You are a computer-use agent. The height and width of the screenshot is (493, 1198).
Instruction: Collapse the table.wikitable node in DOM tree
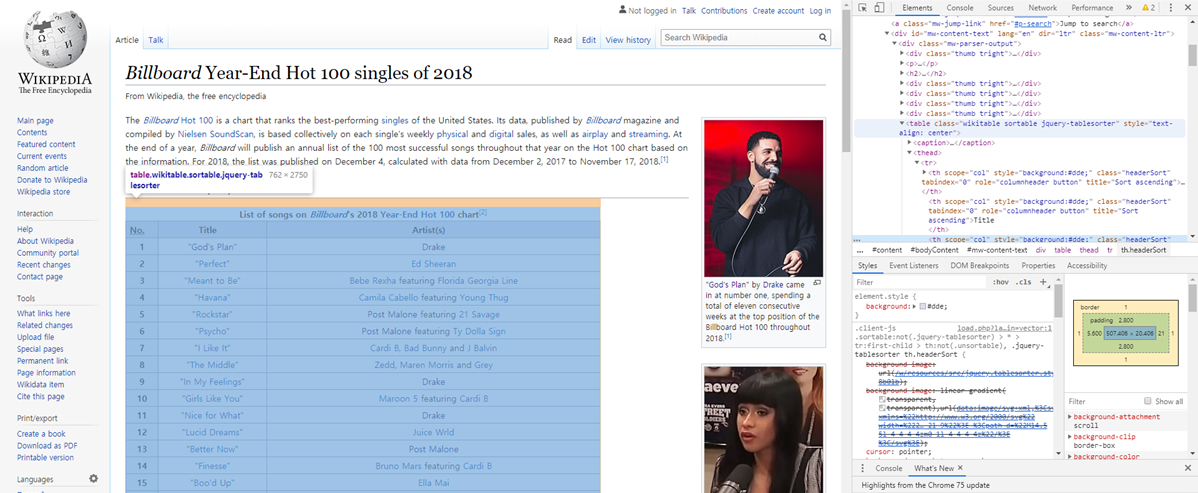pyautogui.click(x=902, y=123)
